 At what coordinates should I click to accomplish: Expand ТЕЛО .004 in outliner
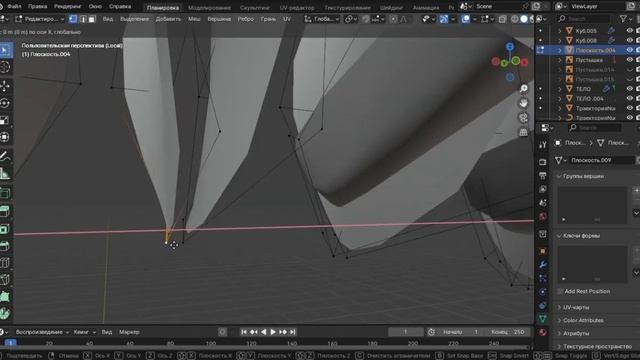pyautogui.click(x=560, y=98)
